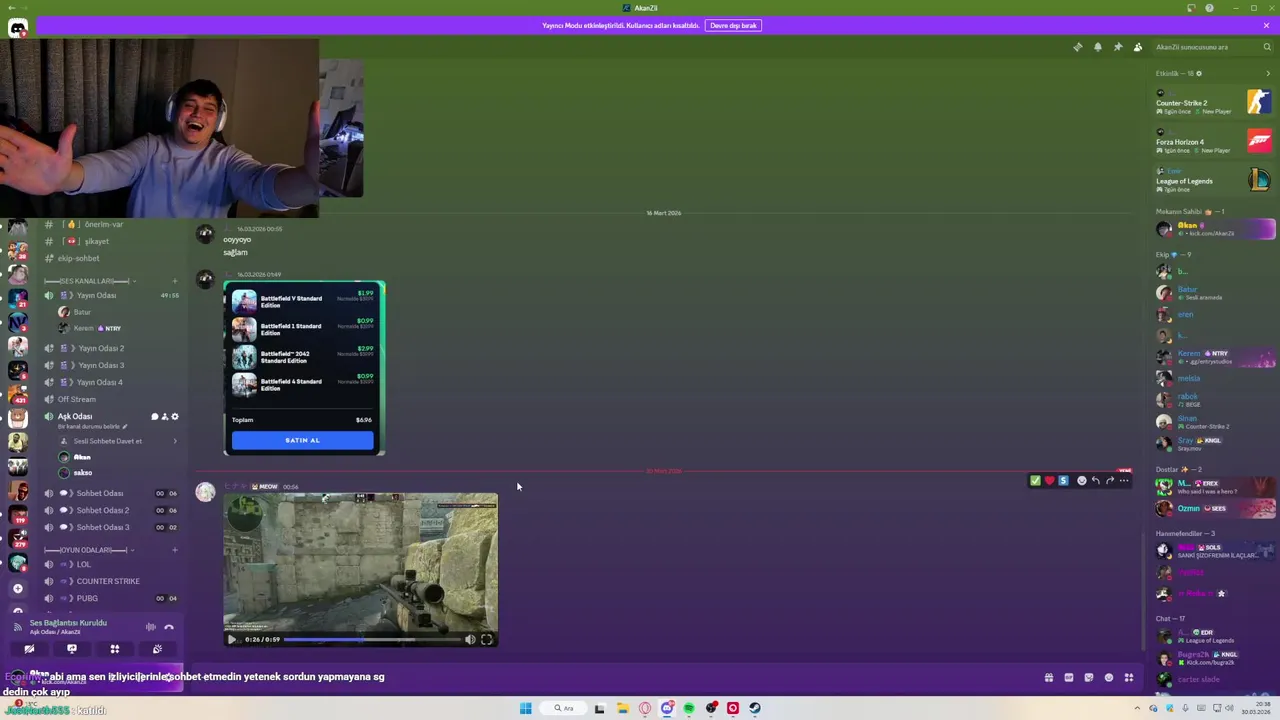Show pinned messages via pin icon
Image resolution: width=1280 pixels, height=720 pixels.
1117,47
